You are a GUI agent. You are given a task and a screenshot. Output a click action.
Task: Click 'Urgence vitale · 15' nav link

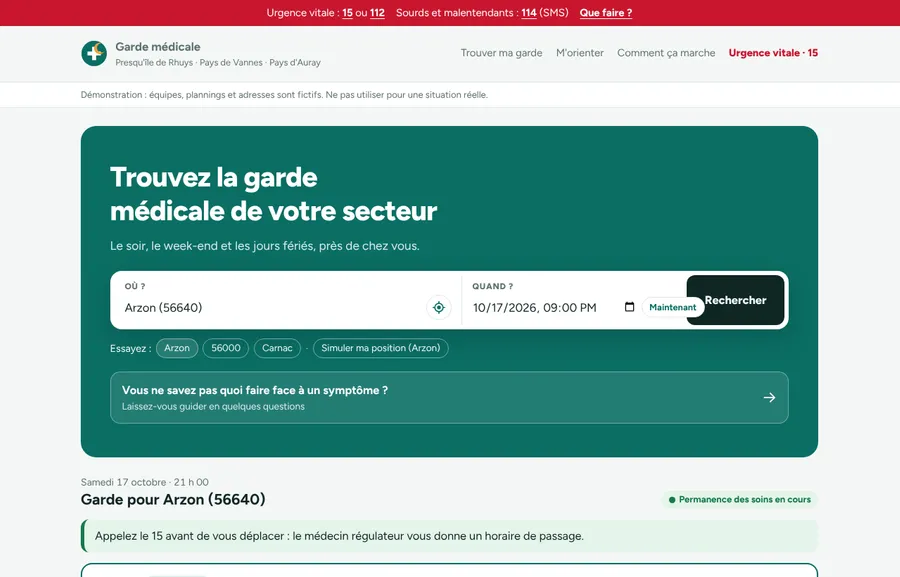(x=773, y=53)
